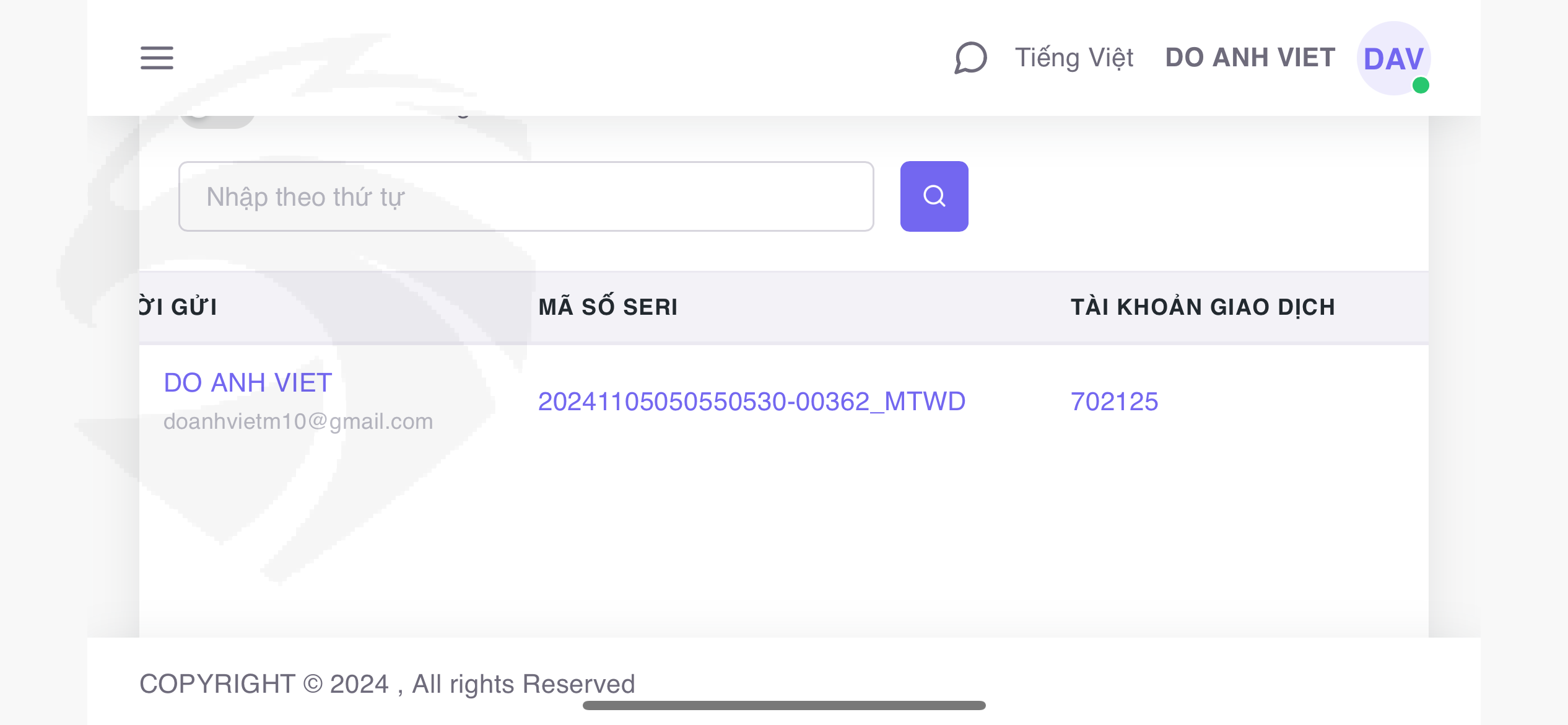Sort by the sender column ending in GỬI
This screenshot has height=725, width=1568.
[178, 307]
